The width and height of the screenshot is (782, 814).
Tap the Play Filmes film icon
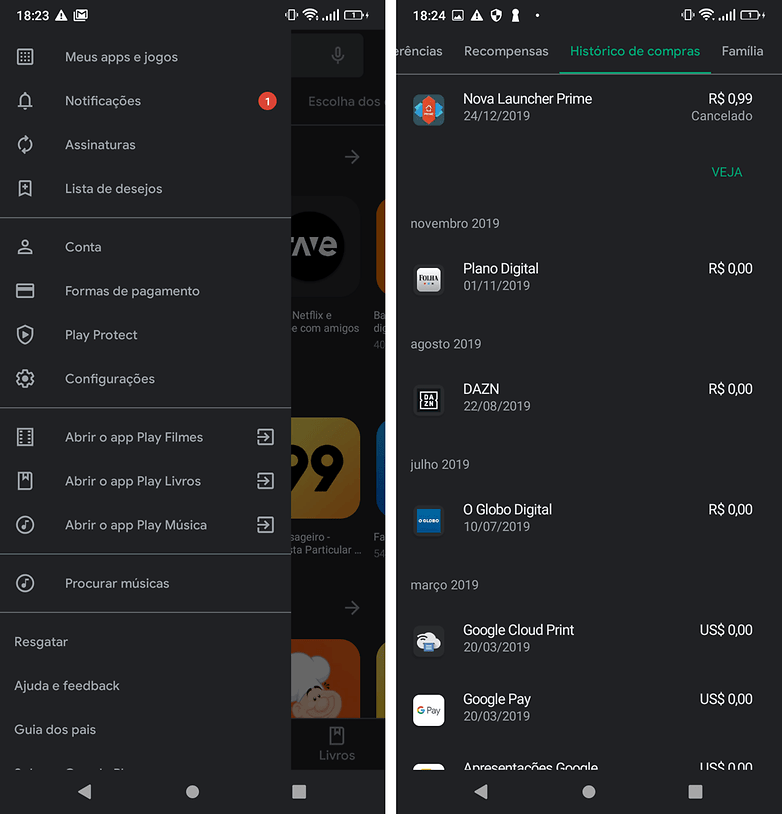(x=25, y=437)
